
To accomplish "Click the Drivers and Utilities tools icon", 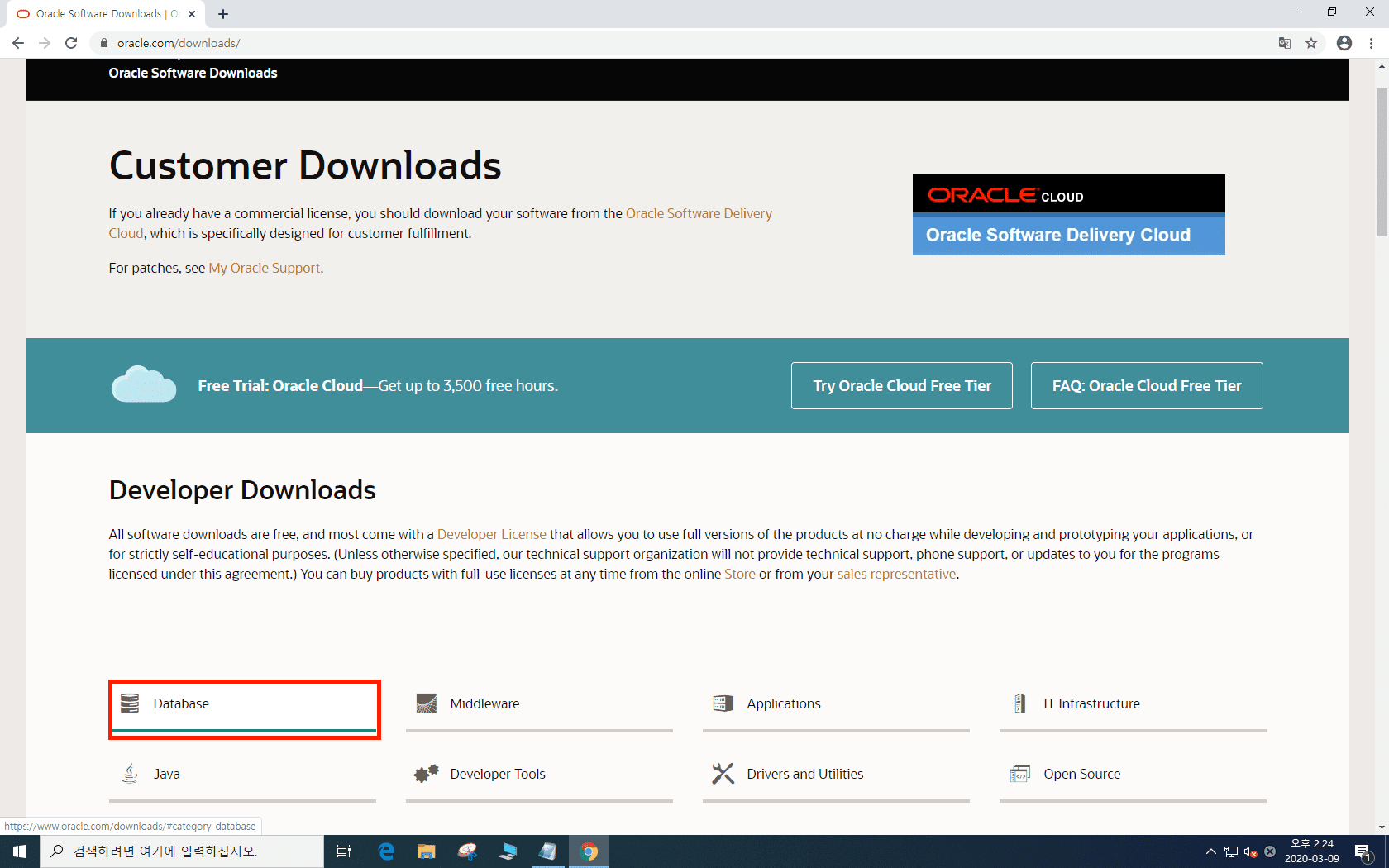I will tap(723, 774).
